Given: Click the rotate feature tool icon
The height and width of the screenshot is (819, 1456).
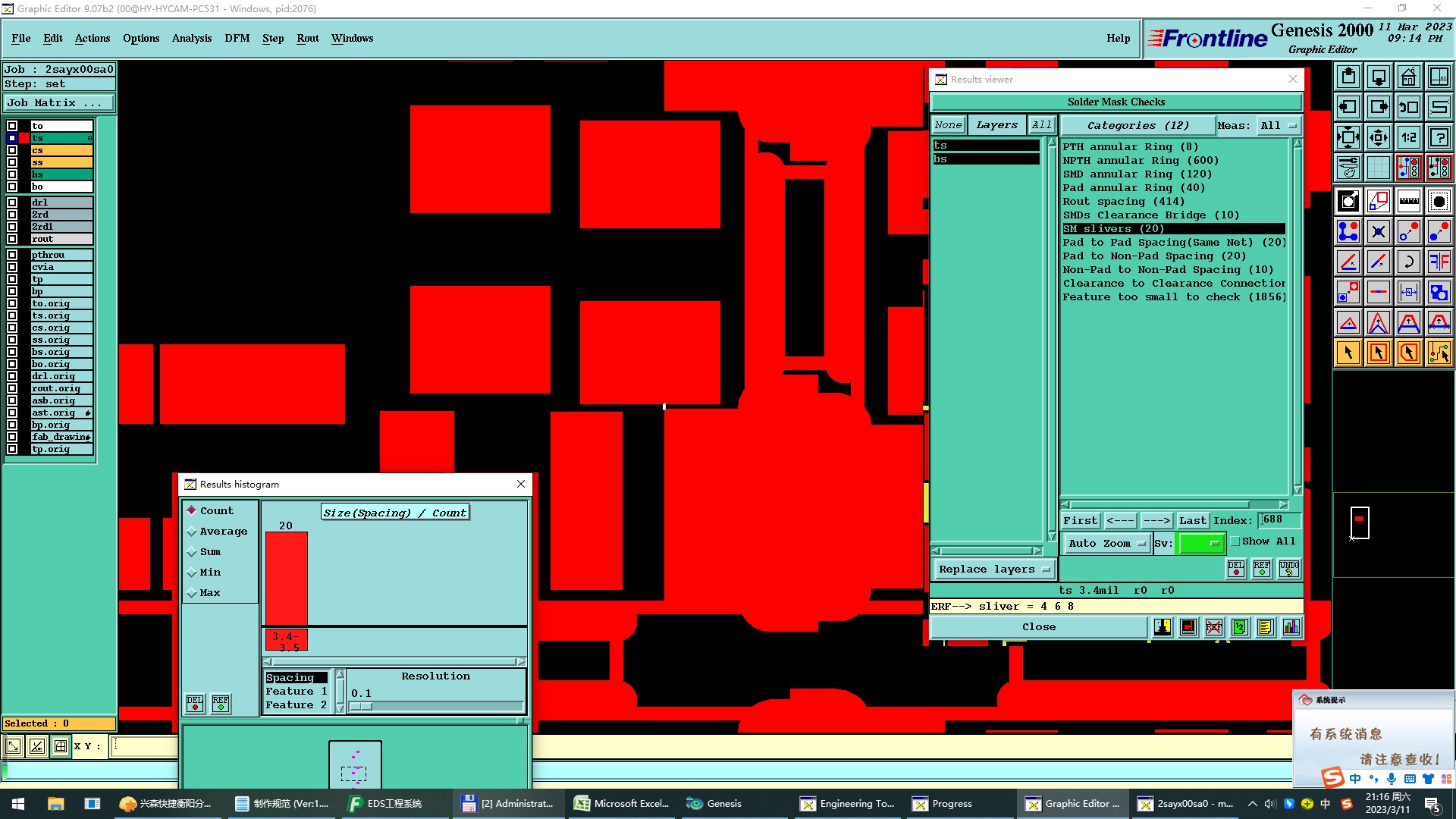Looking at the screenshot, I should [x=1408, y=262].
